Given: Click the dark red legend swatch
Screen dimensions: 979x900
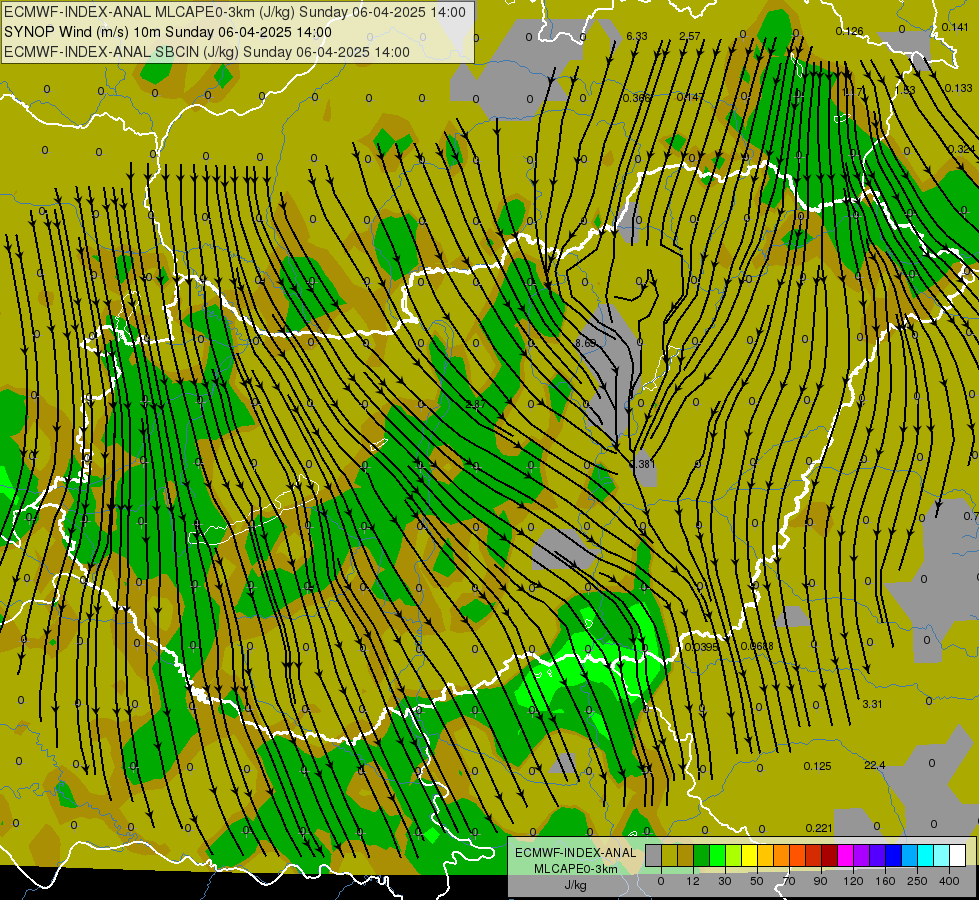Looking at the screenshot, I should tap(830, 856).
